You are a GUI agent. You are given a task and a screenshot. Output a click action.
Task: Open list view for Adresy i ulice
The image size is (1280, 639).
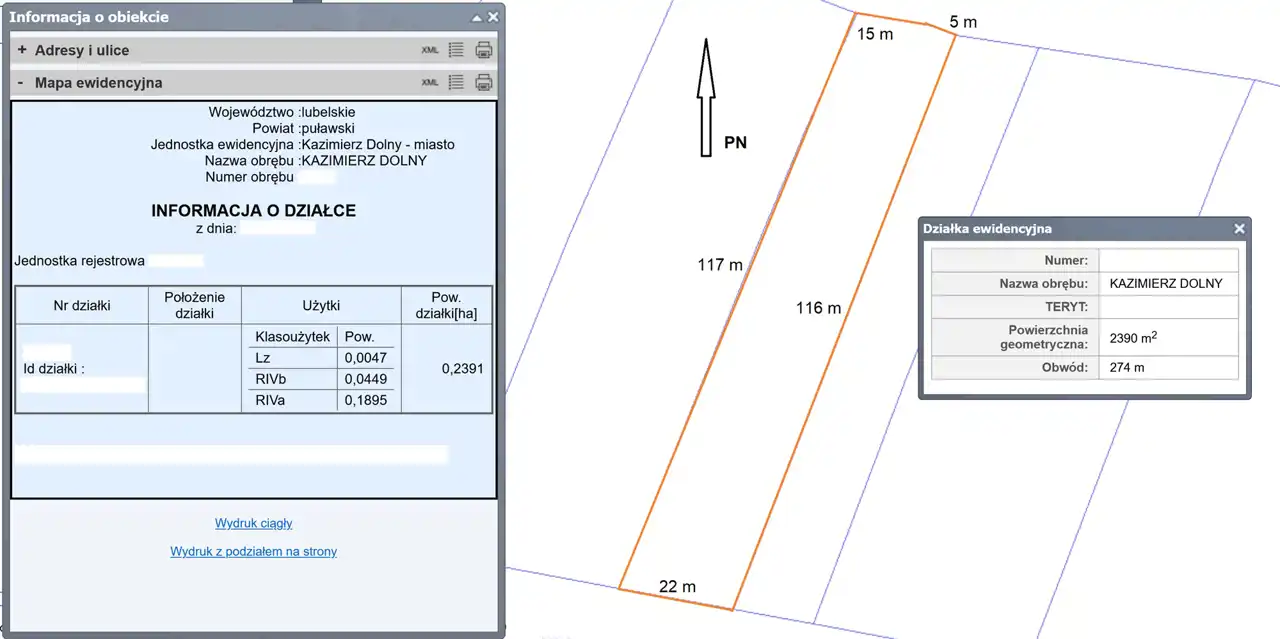pos(456,50)
